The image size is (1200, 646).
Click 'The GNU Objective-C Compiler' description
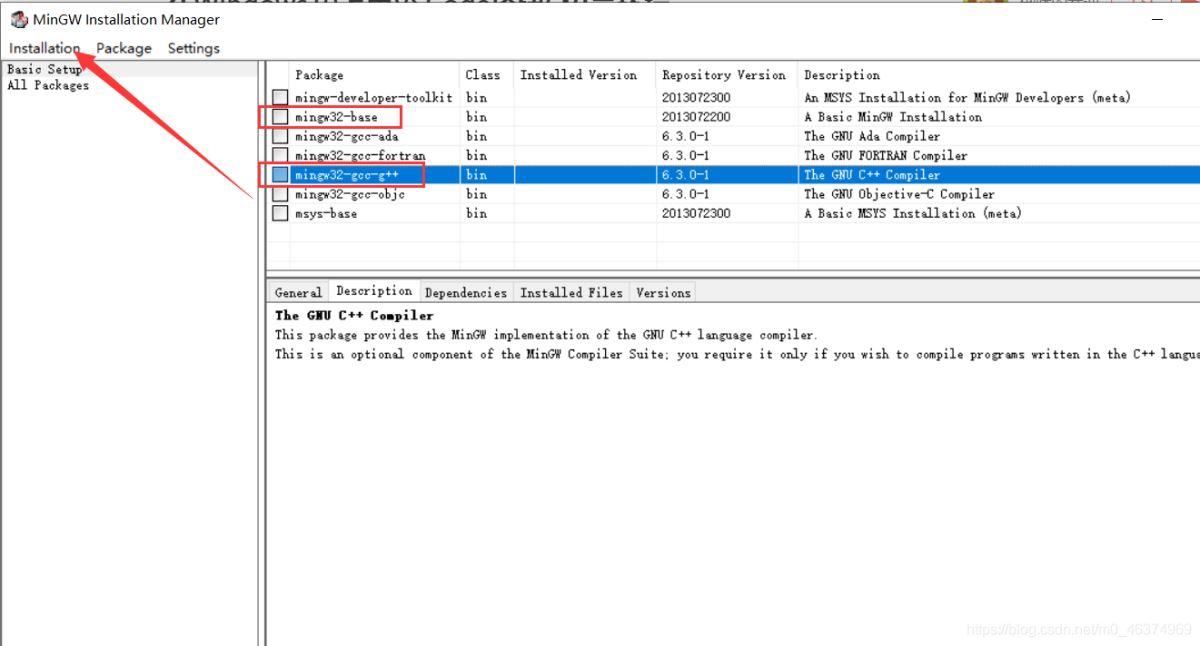899,194
